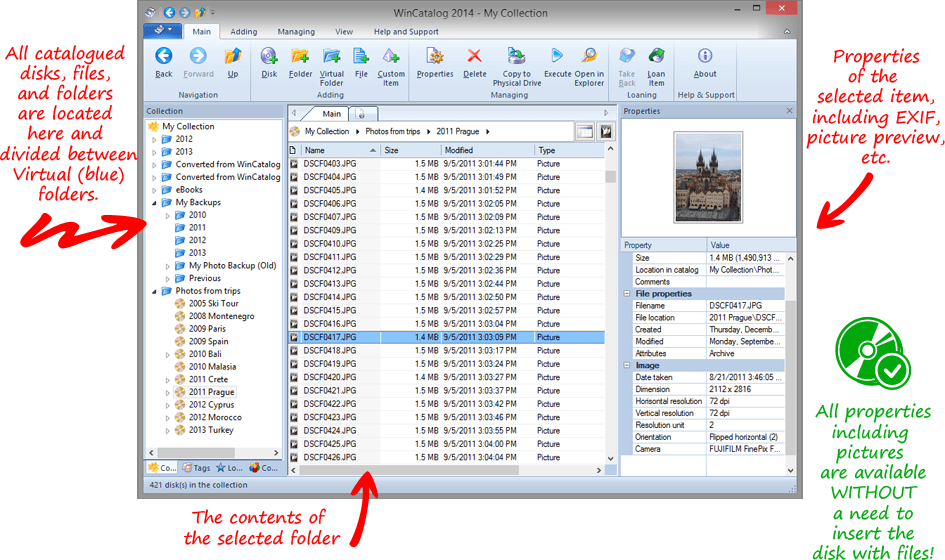
Task: Close the Properties panel
Action: pos(790,111)
